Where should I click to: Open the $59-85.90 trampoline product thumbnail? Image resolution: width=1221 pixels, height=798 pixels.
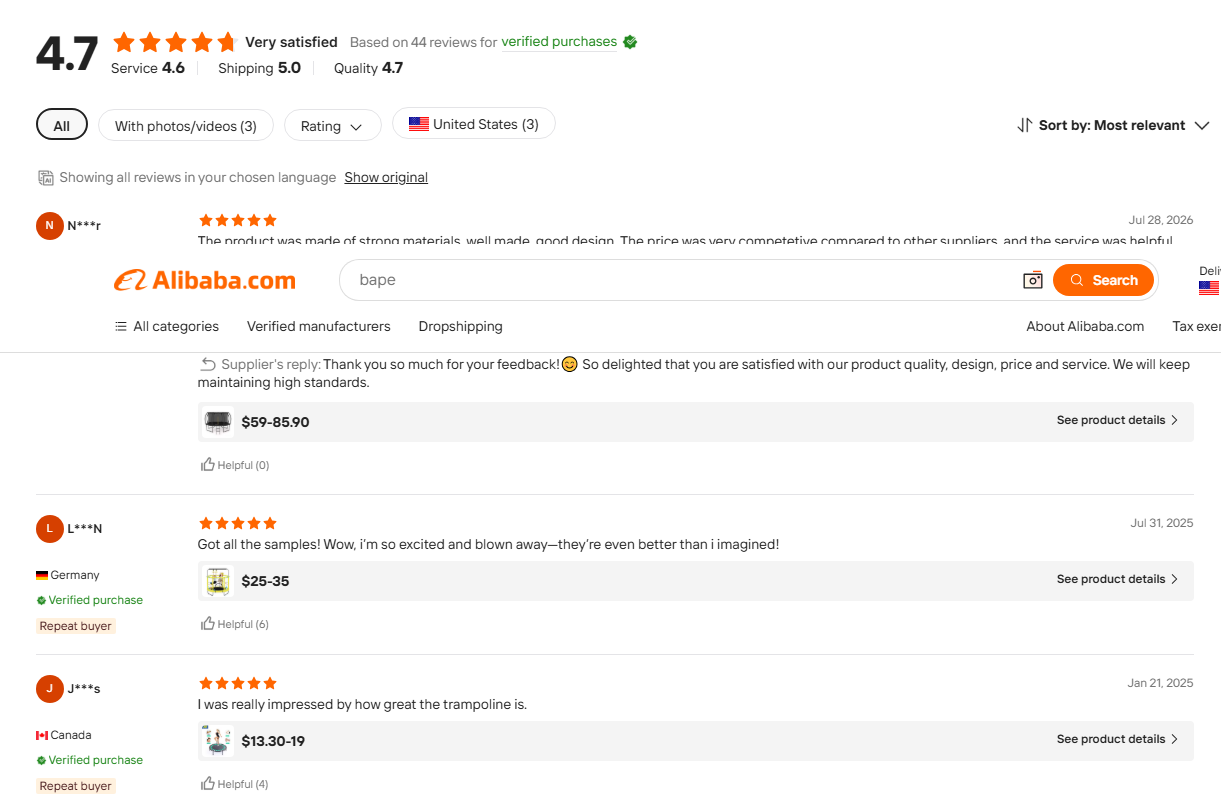[x=217, y=422]
